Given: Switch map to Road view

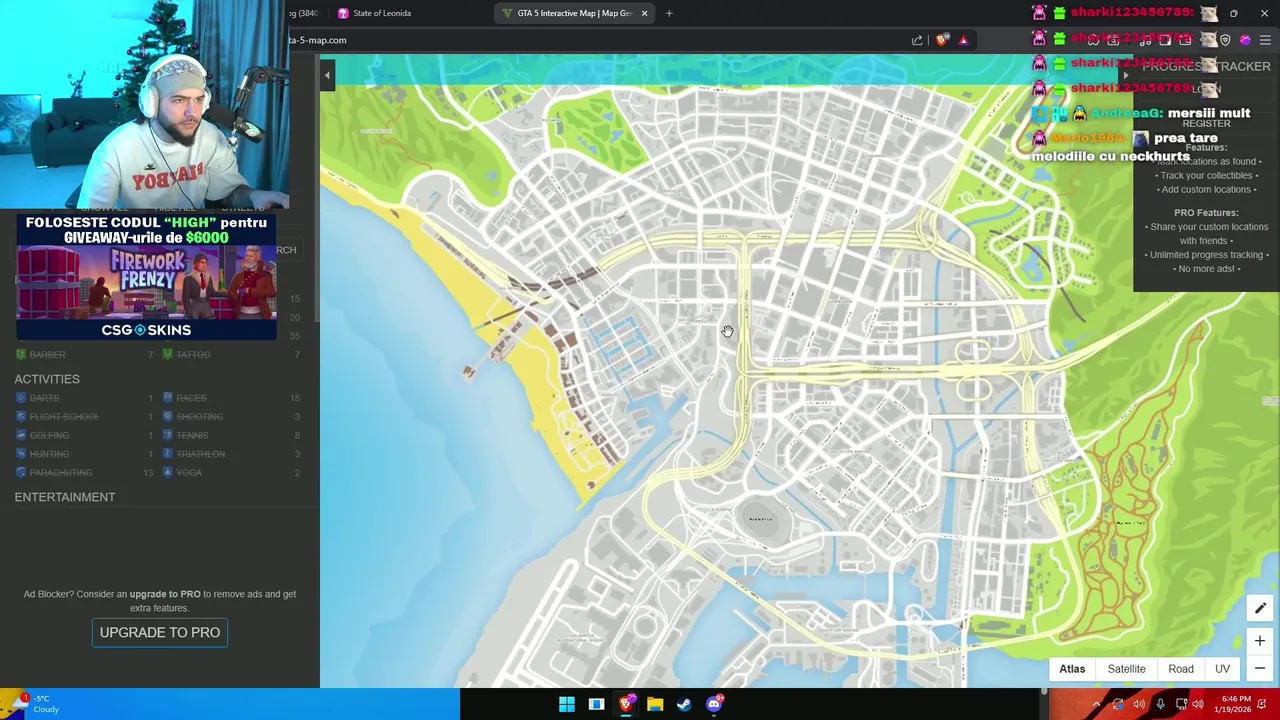Looking at the screenshot, I should pyautogui.click(x=1181, y=669).
